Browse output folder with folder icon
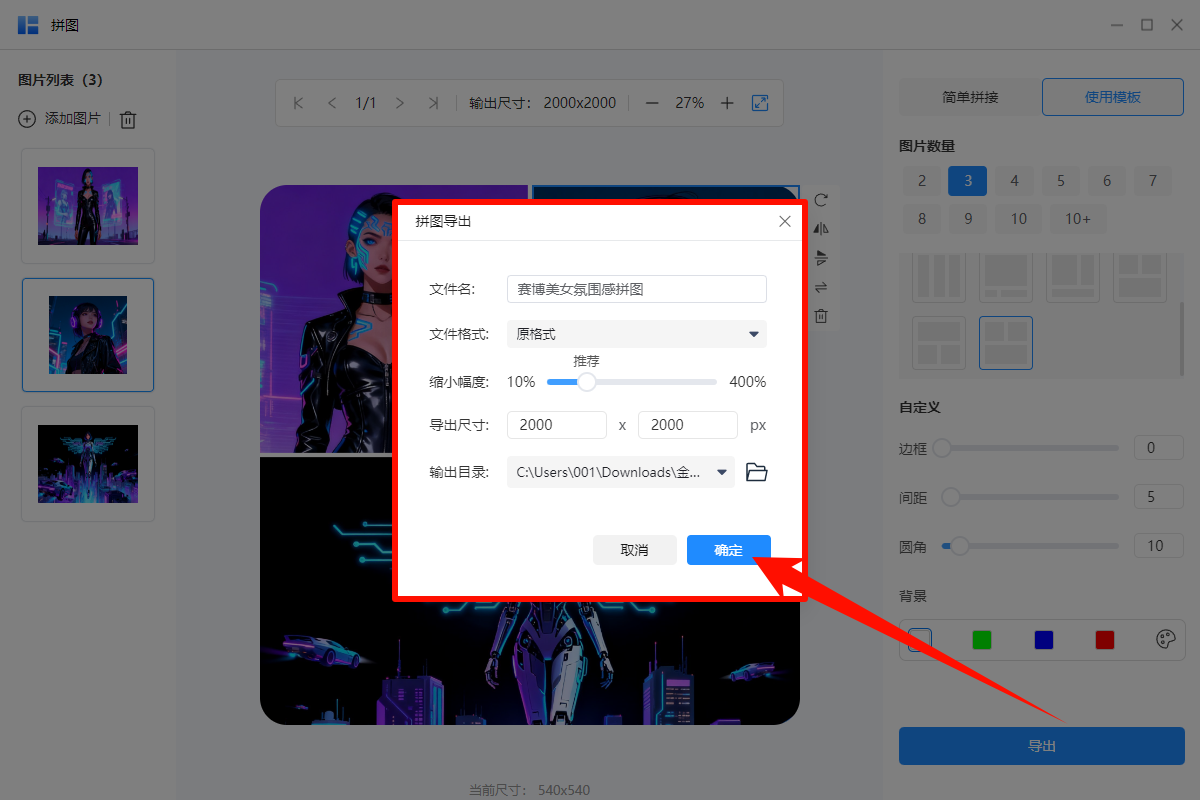This screenshot has height=800, width=1200. [756, 471]
